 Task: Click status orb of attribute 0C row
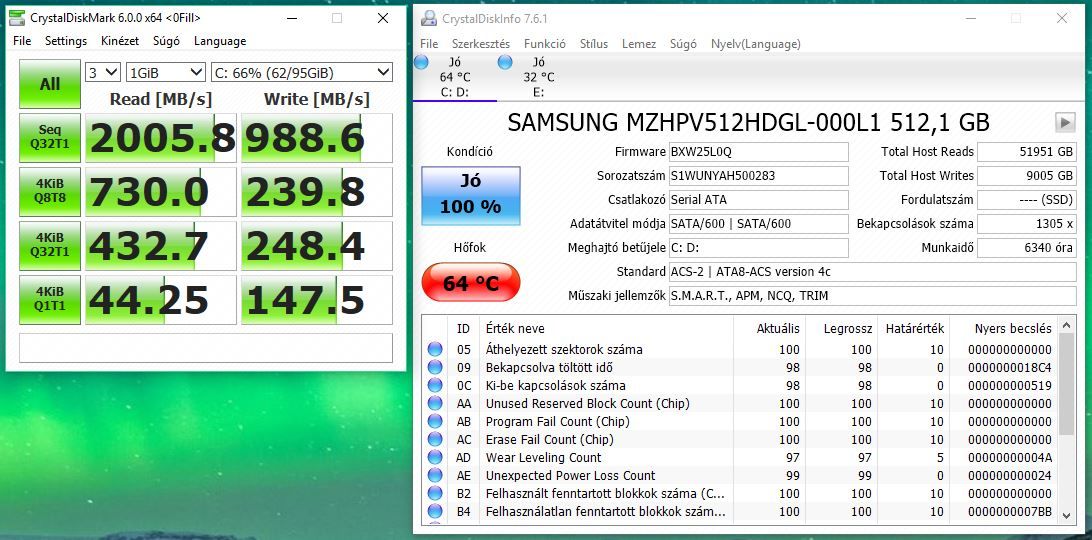coord(435,385)
